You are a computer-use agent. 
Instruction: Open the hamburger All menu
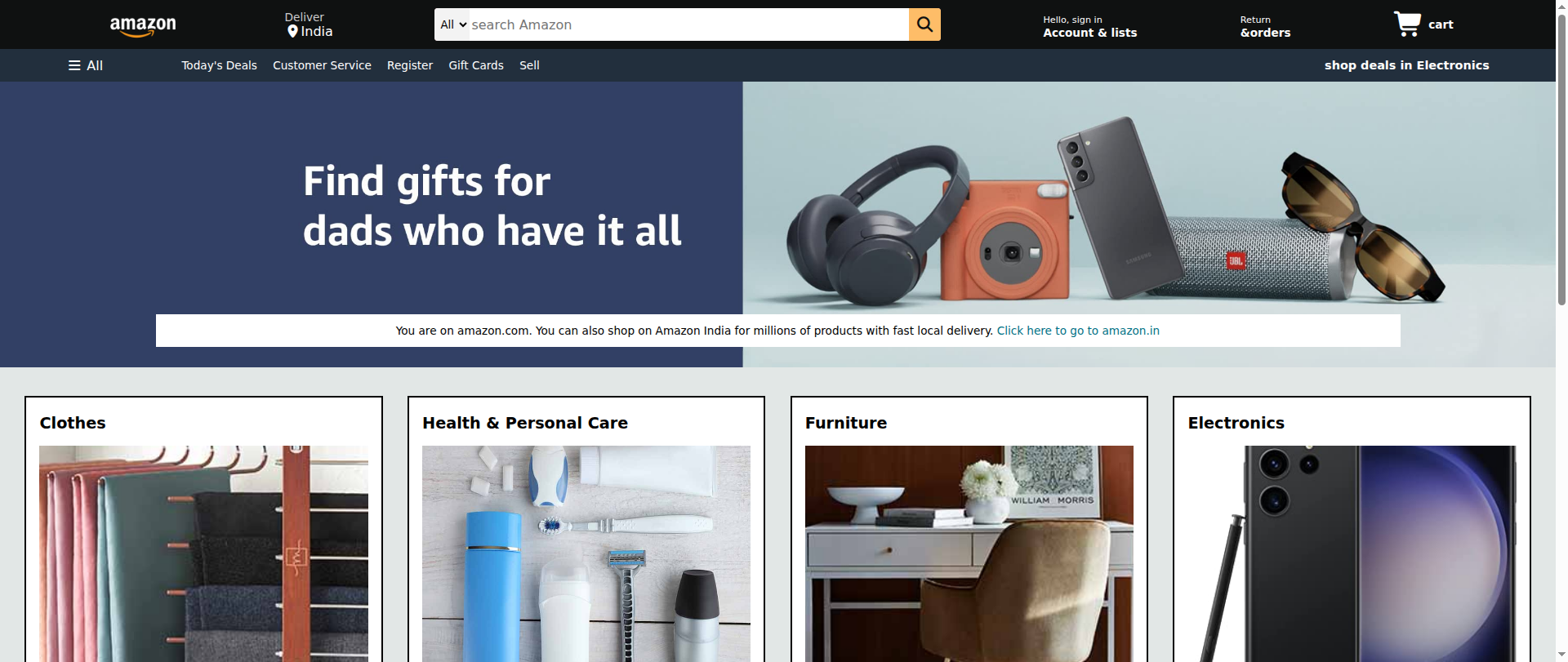[86, 65]
